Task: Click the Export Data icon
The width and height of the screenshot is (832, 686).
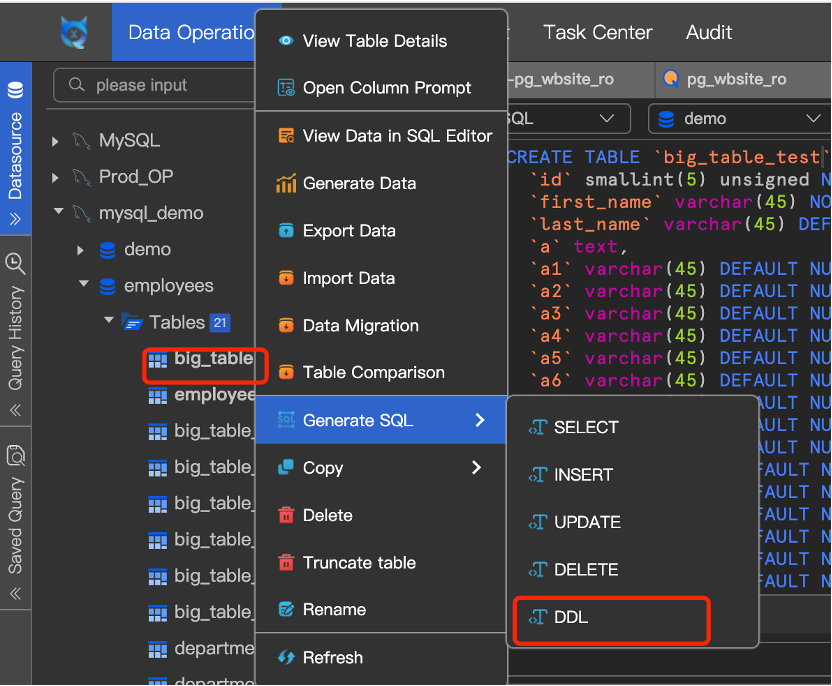Action: point(286,231)
